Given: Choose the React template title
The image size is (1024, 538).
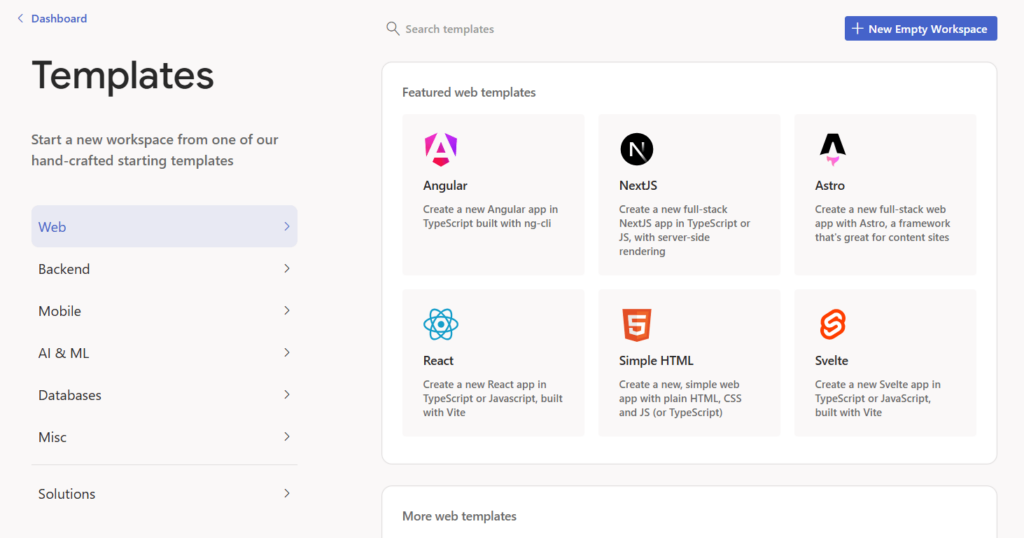Looking at the screenshot, I should (x=438, y=360).
